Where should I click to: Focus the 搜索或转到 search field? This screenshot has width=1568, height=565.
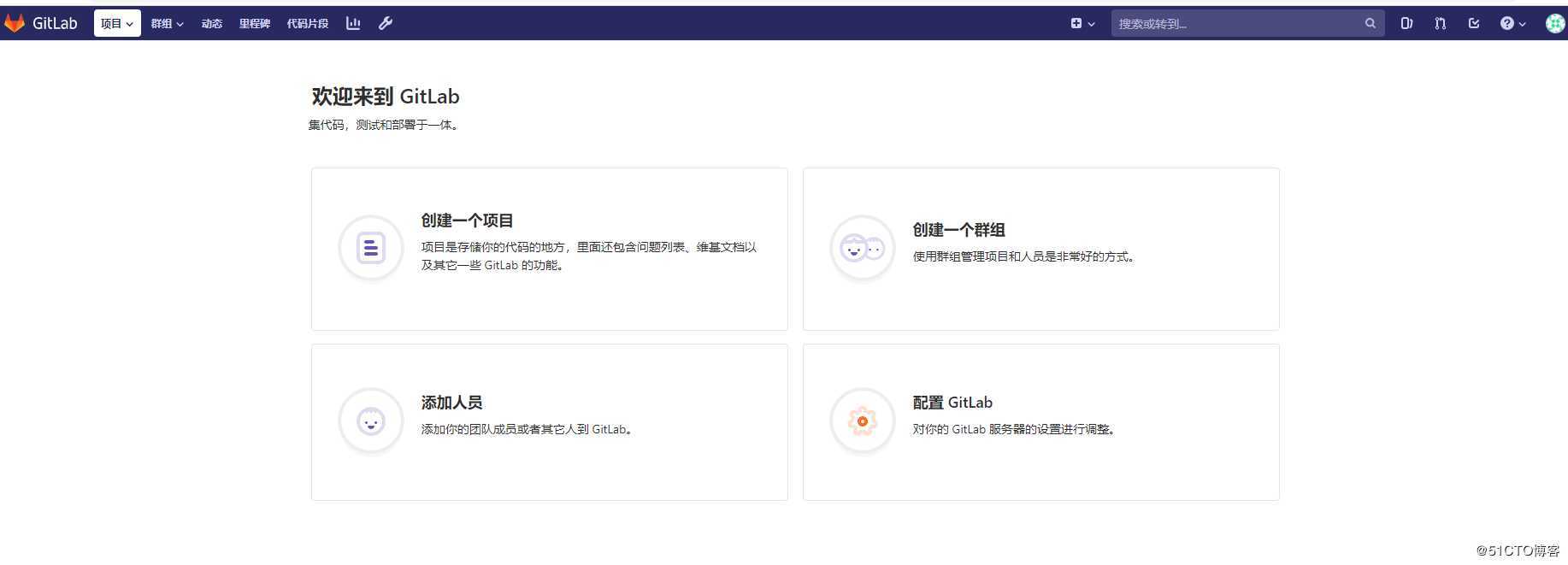point(1247,23)
